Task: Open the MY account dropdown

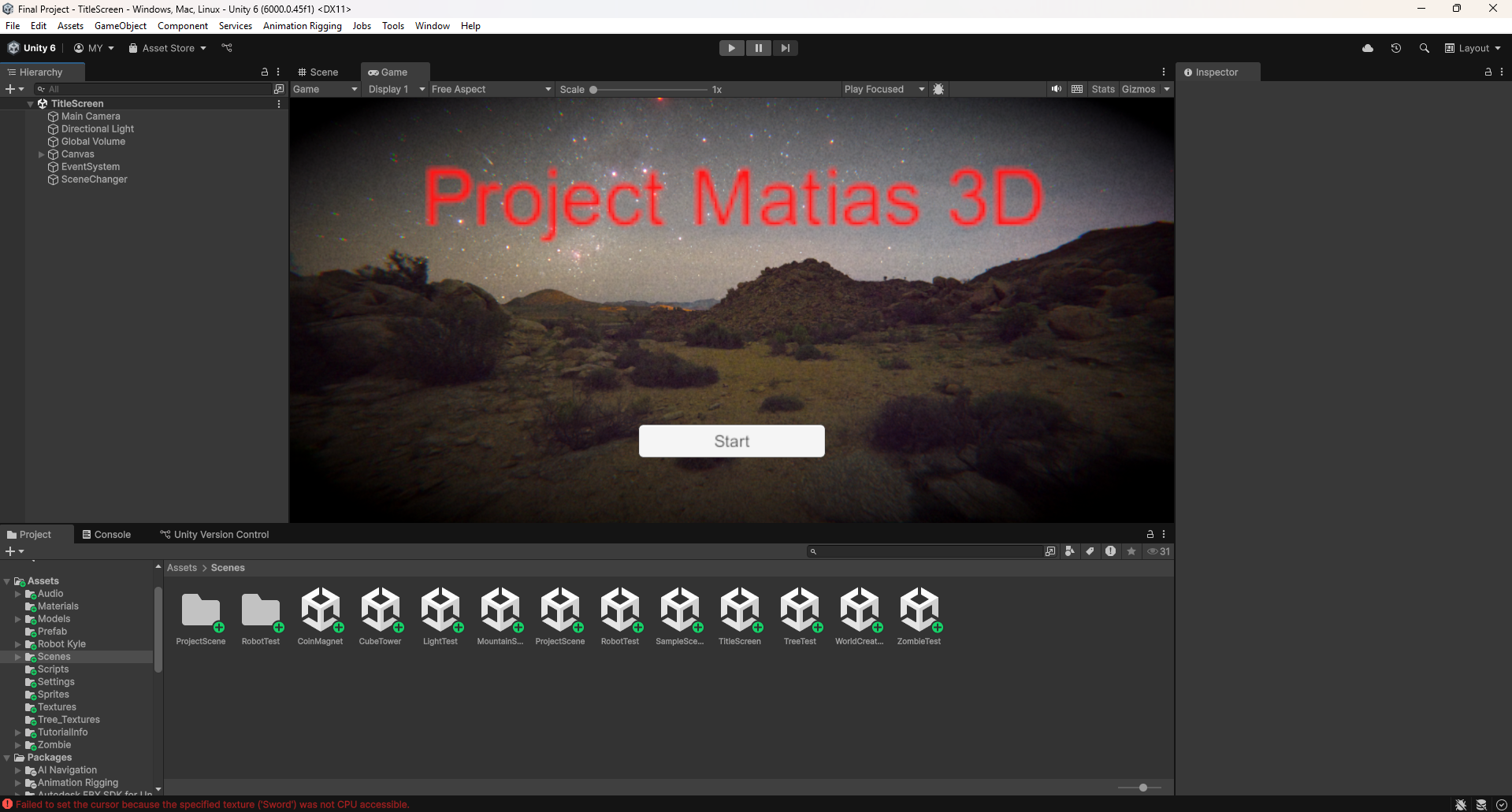Action: [95, 48]
